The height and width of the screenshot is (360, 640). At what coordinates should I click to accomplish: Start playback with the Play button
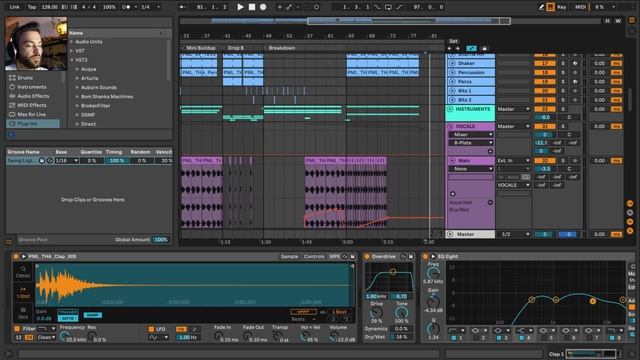click(x=240, y=7)
